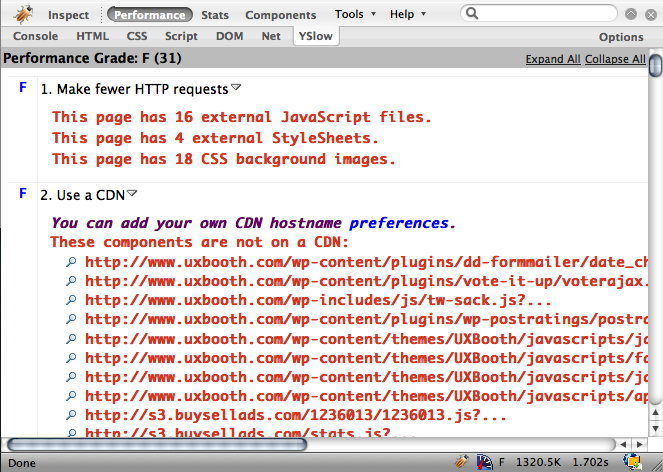
Task: Open the CDN hostname preferences link
Action: (x=399, y=223)
